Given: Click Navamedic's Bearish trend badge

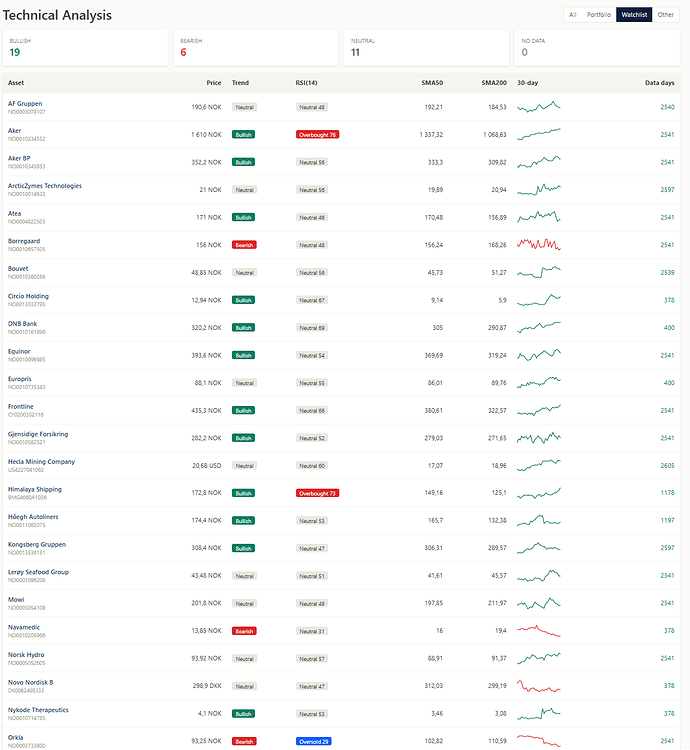Looking at the screenshot, I should 244,631.
